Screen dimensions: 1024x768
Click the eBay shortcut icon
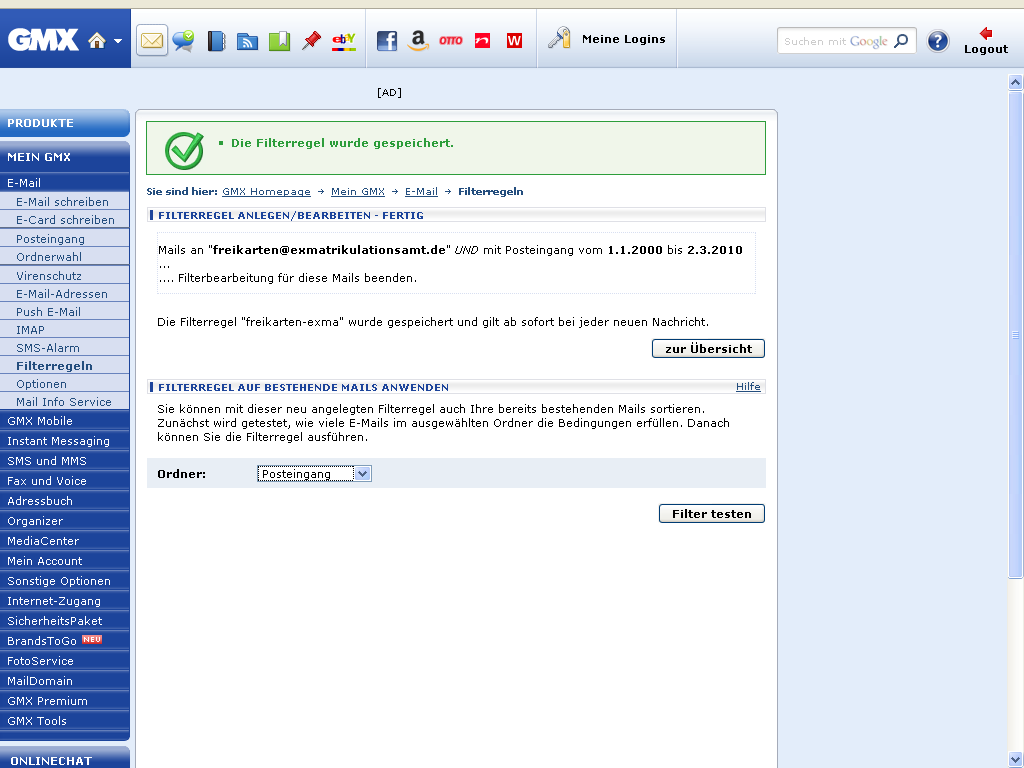pos(344,41)
